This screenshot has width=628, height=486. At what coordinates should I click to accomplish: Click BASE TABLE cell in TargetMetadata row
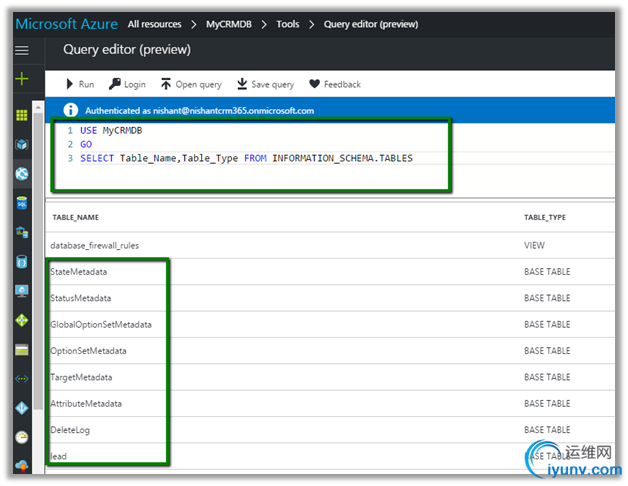547,377
